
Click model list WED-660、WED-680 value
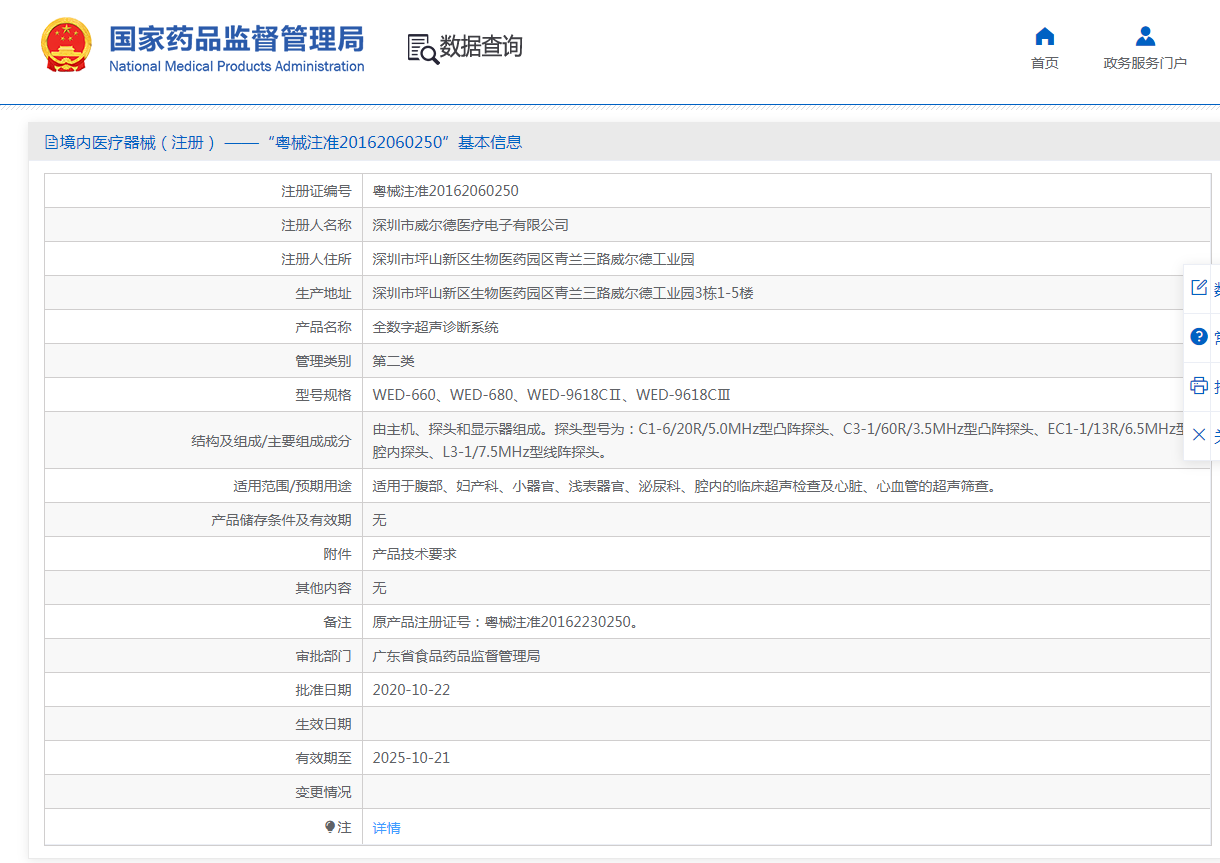(552, 395)
